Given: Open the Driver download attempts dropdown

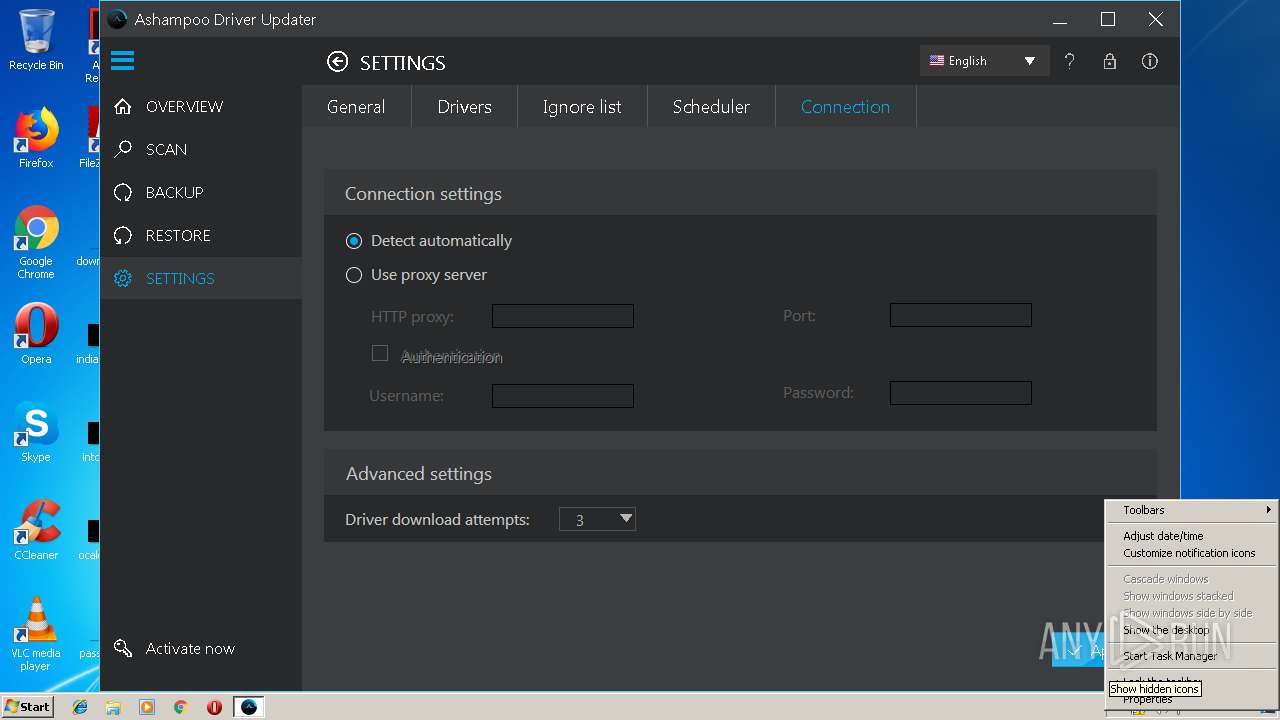Looking at the screenshot, I should click(x=598, y=519).
